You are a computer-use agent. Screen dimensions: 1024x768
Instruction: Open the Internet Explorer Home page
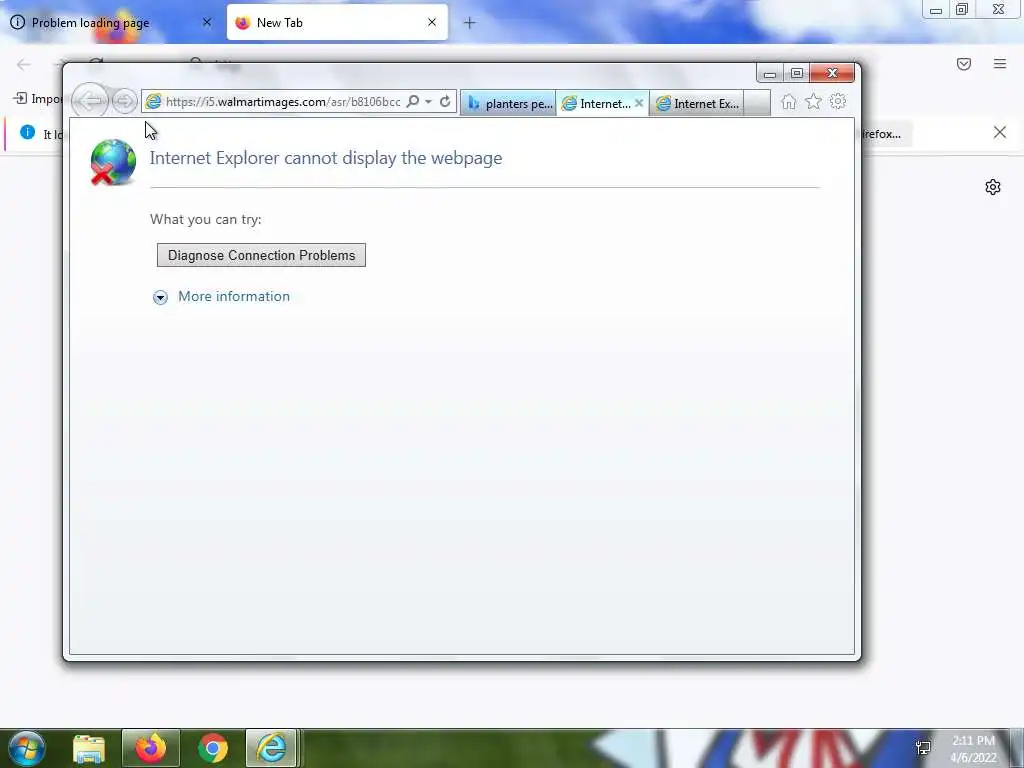[x=789, y=102]
